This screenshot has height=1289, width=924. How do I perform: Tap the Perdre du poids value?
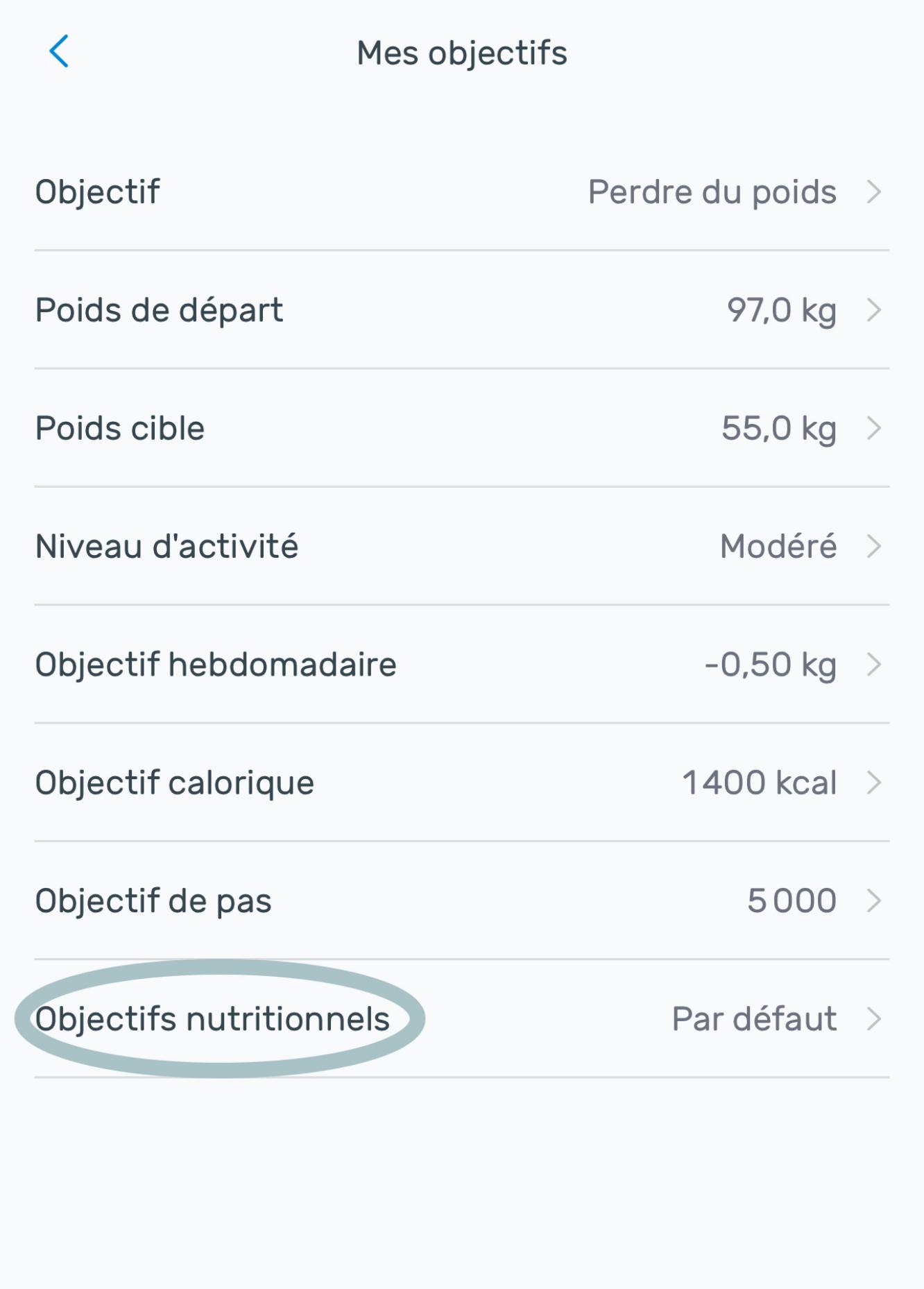point(712,192)
